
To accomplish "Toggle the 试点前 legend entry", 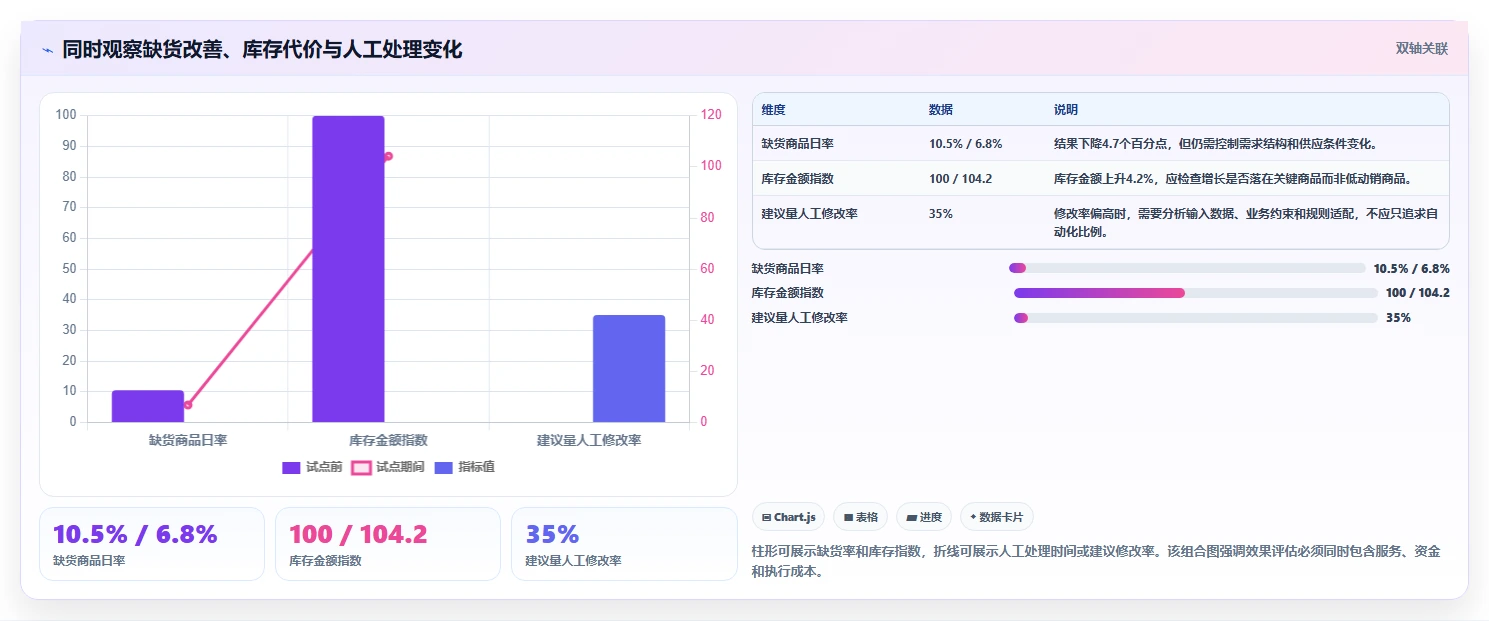I will coord(313,467).
